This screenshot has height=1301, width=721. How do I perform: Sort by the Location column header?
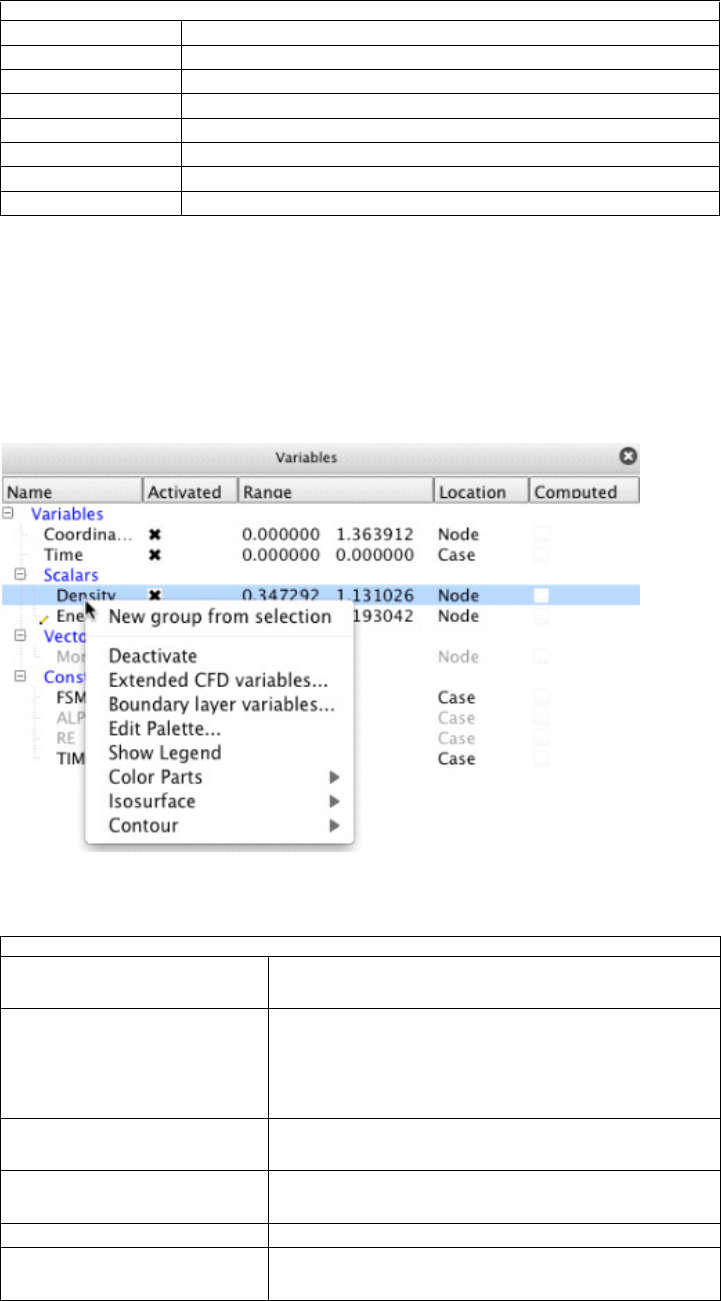point(480,491)
